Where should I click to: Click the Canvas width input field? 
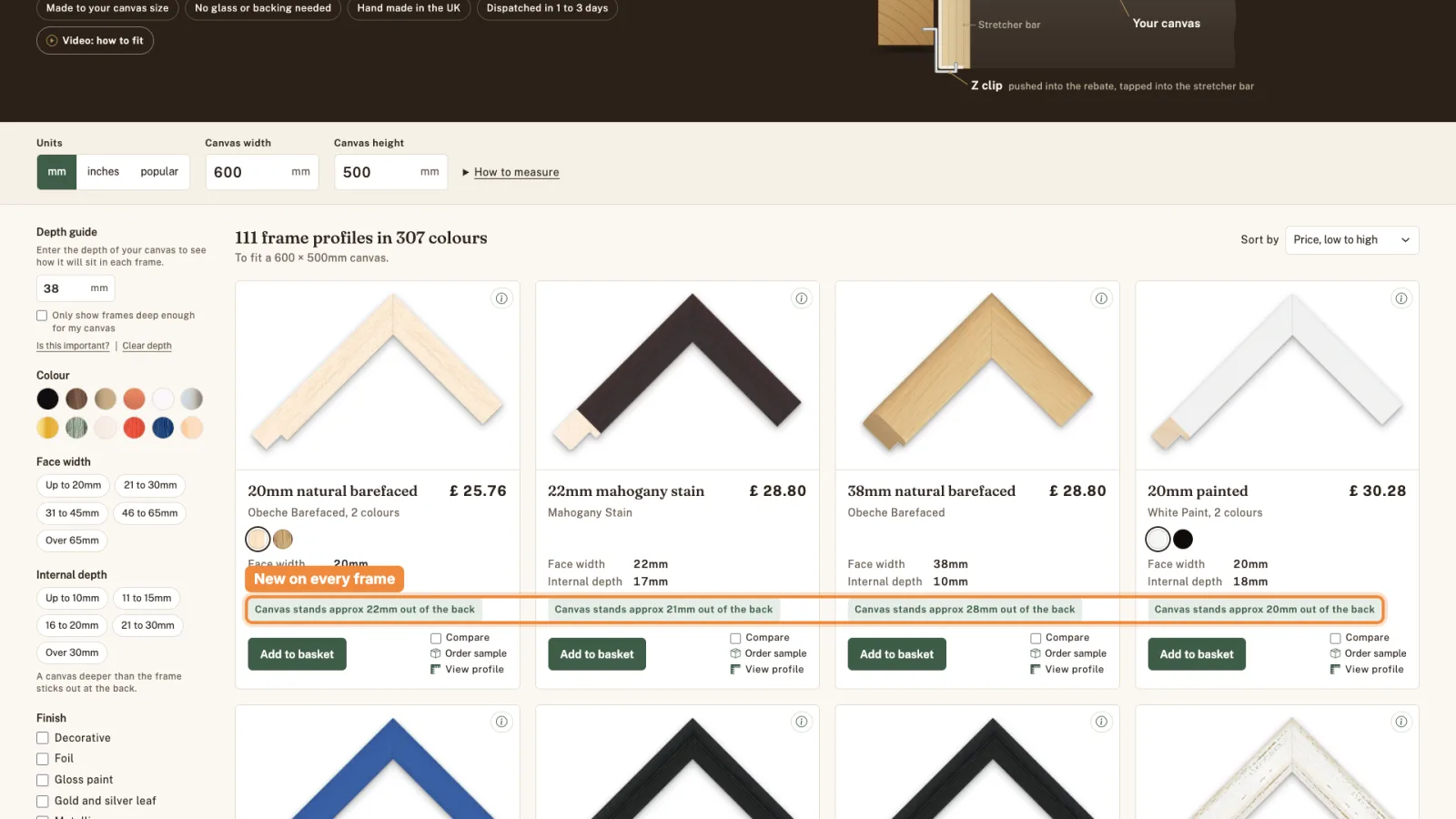pyautogui.click(x=262, y=172)
